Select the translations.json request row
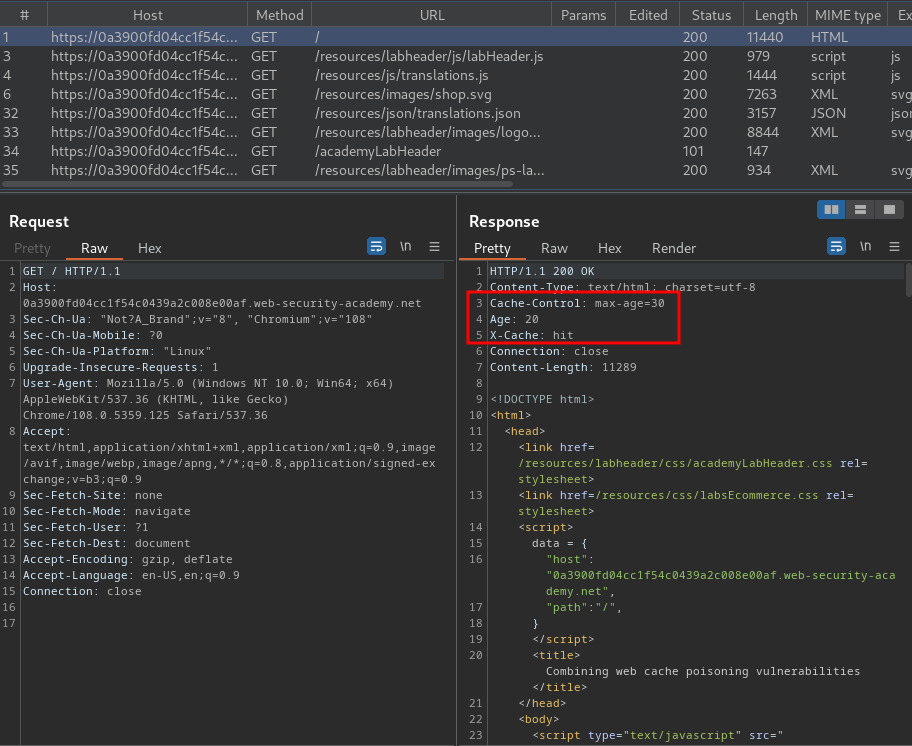The height and width of the screenshot is (746, 912). 456,113
